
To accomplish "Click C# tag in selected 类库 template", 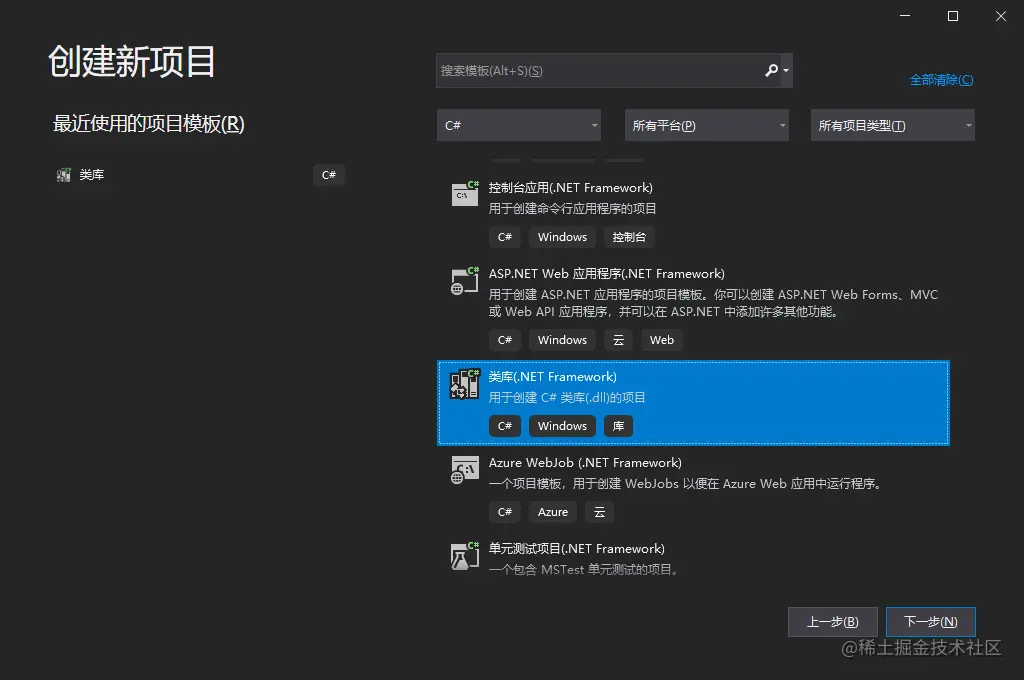I will pyautogui.click(x=505, y=426).
